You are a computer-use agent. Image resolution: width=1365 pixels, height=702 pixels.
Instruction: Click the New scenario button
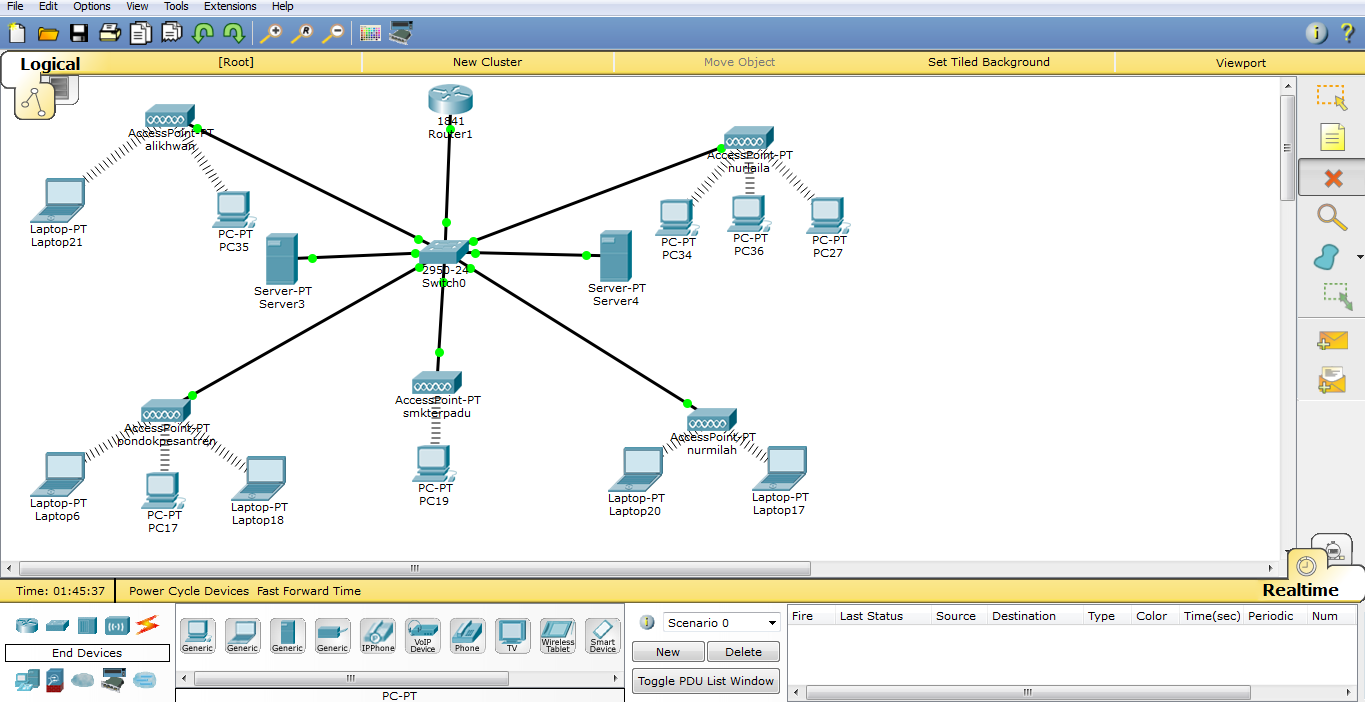(x=668, y=652)
